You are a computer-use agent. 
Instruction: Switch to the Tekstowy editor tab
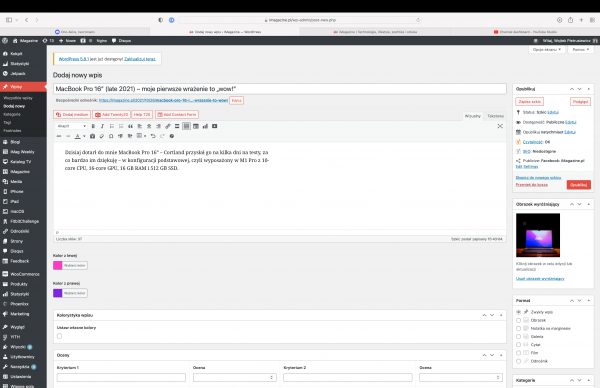(495, 116)
